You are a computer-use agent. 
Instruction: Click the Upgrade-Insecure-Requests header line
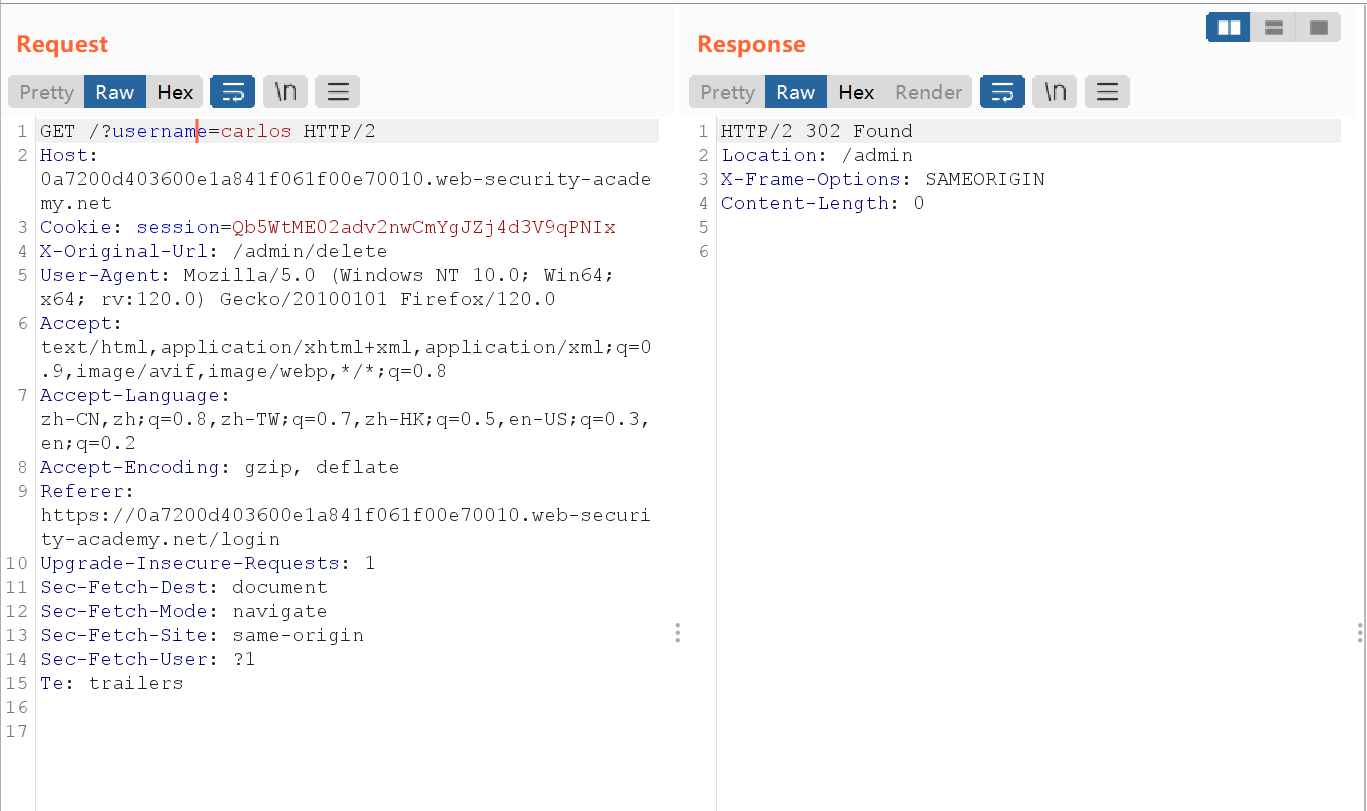pos(207,563)
